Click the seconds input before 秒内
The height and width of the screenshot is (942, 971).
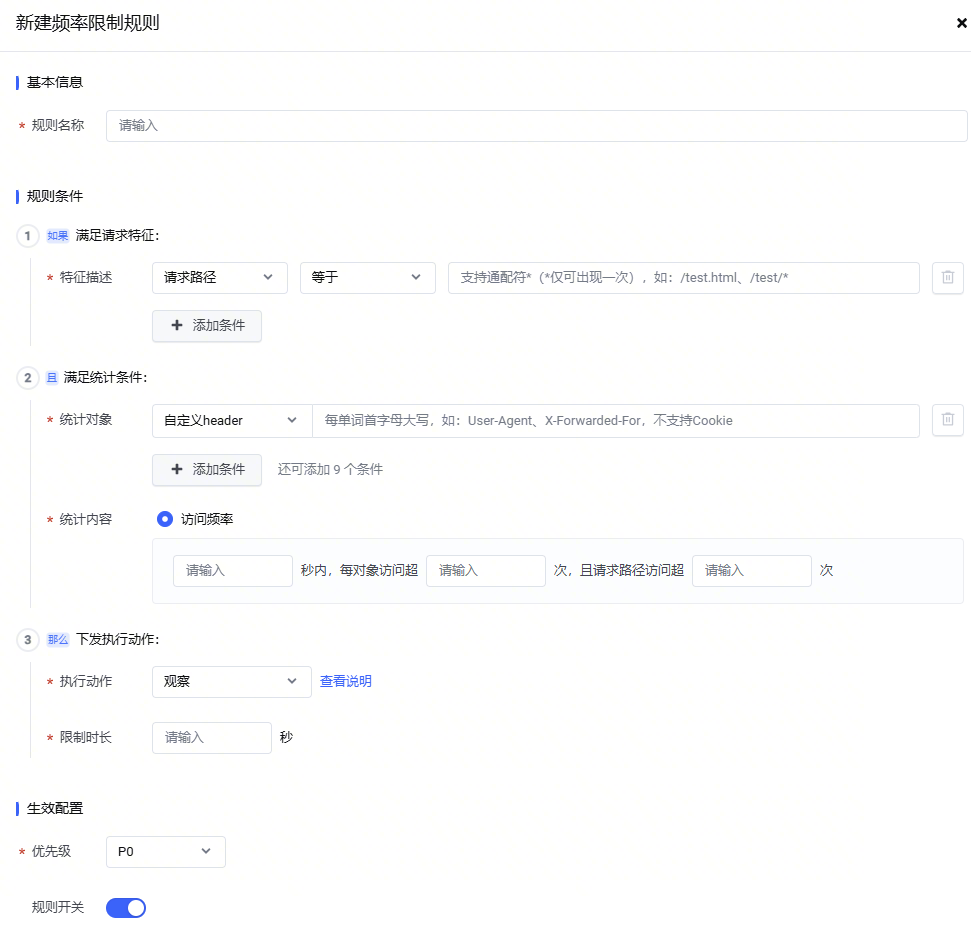coord(232,571)
